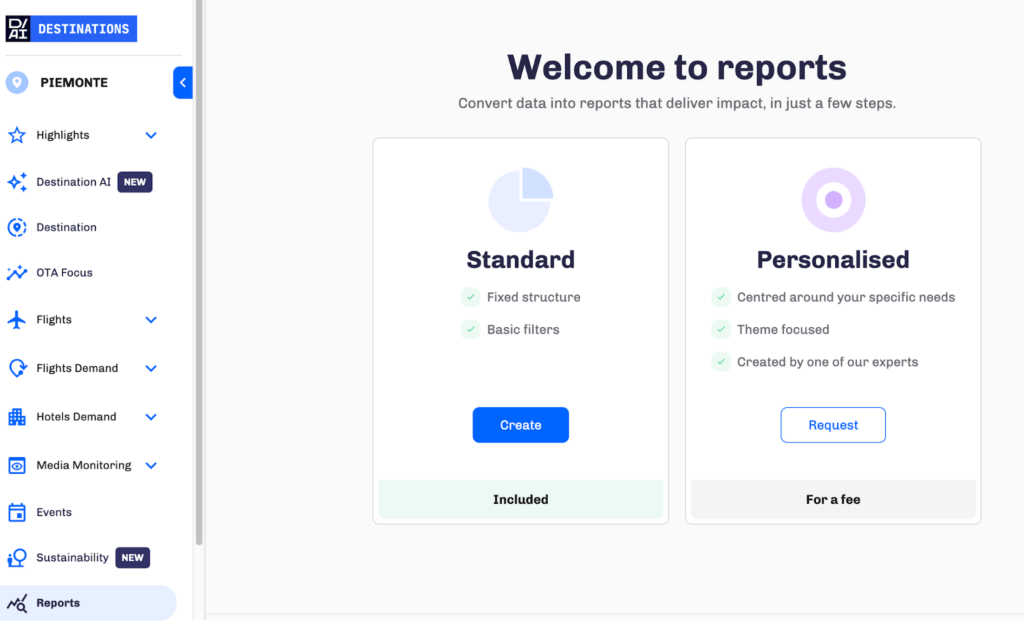Select the OTA Focus chart icon
The width and height of the screenshot is (1024, 621).
[18, 272]
